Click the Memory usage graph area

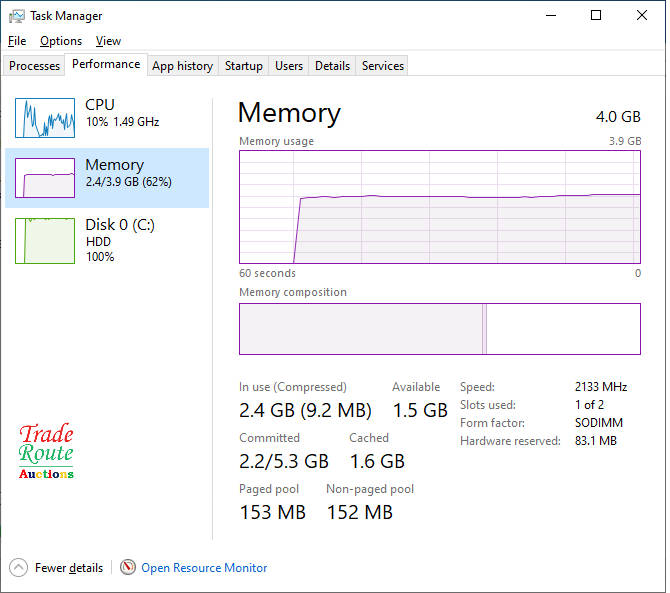coord(440,207)
